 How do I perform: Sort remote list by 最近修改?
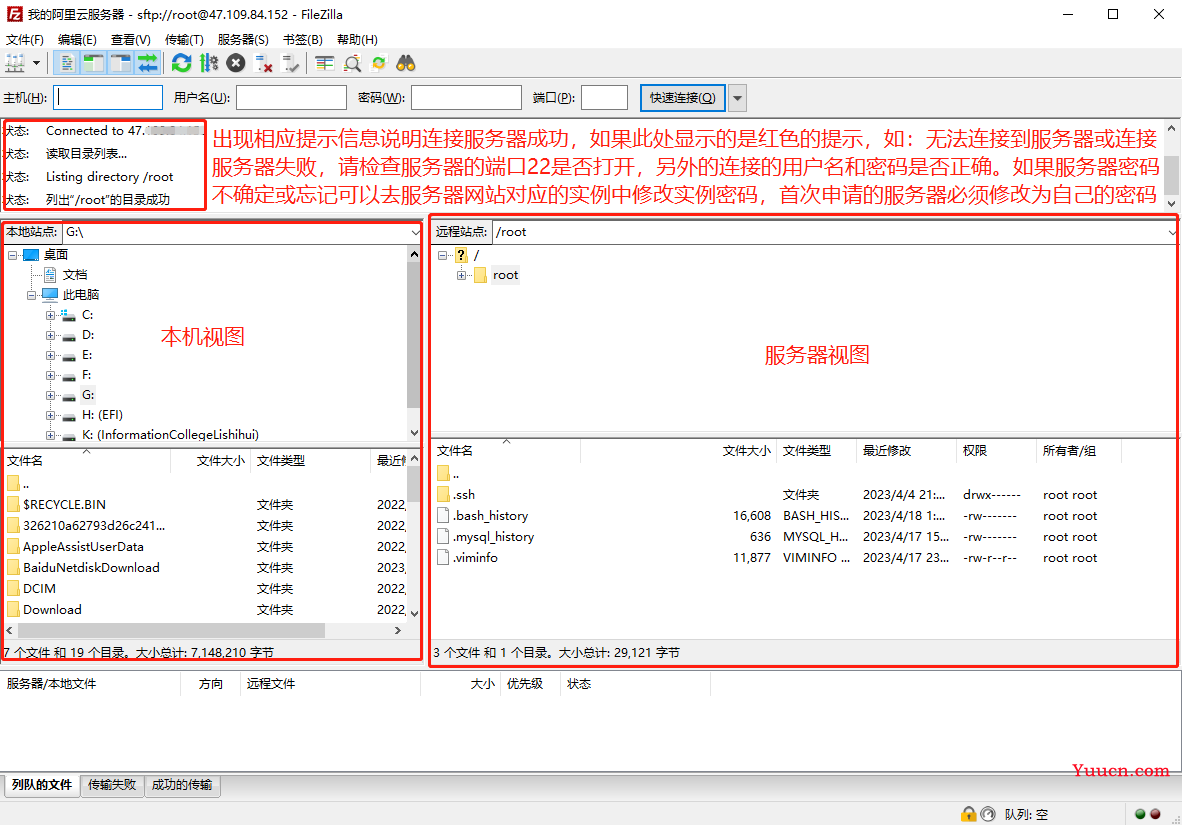(x=886, y=451)
